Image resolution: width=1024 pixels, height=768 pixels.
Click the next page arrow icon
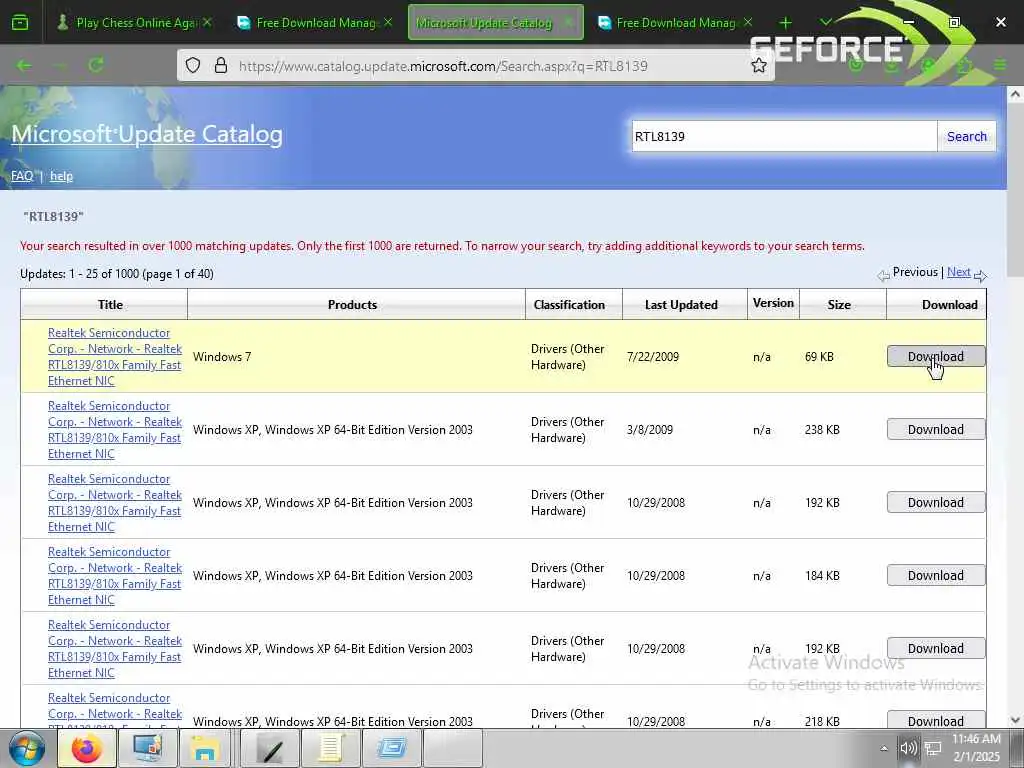tap(980, 276)
